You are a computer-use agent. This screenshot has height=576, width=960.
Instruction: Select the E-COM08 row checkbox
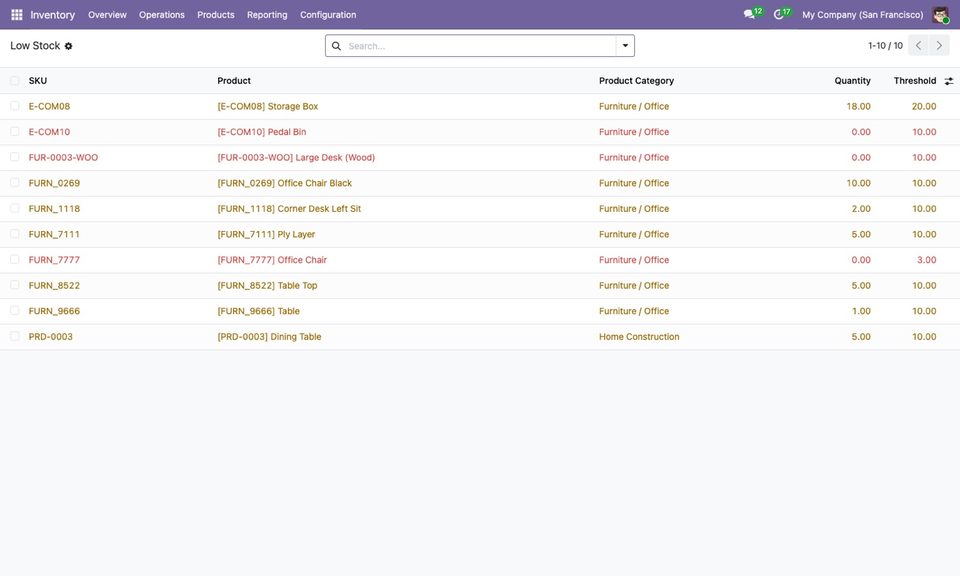click(15, 106)
